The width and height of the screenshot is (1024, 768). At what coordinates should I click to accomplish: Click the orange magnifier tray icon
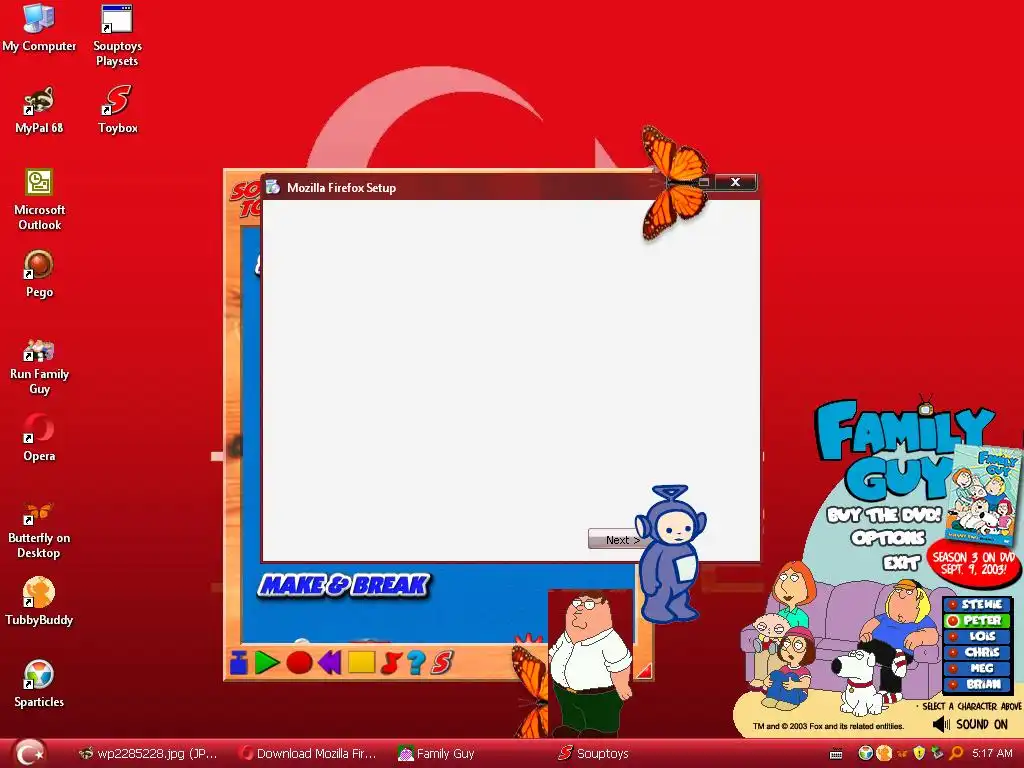(x=956, y=754)
